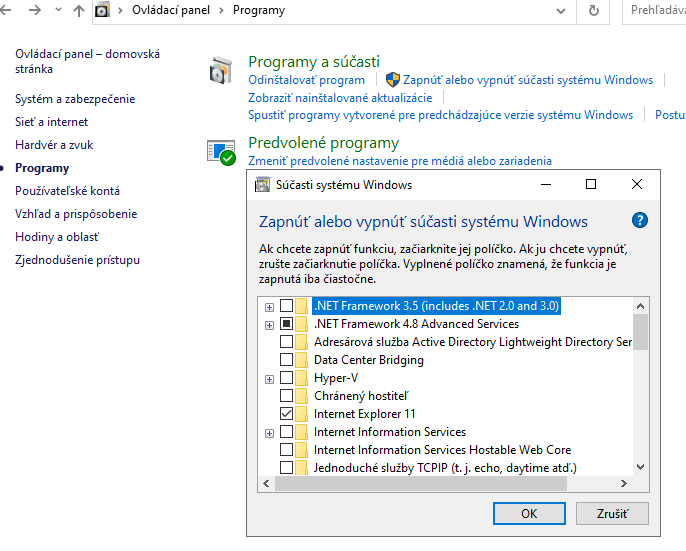Go forward with the Forward arrow
The height and width of the screenshot is (551, 686).
34,10
